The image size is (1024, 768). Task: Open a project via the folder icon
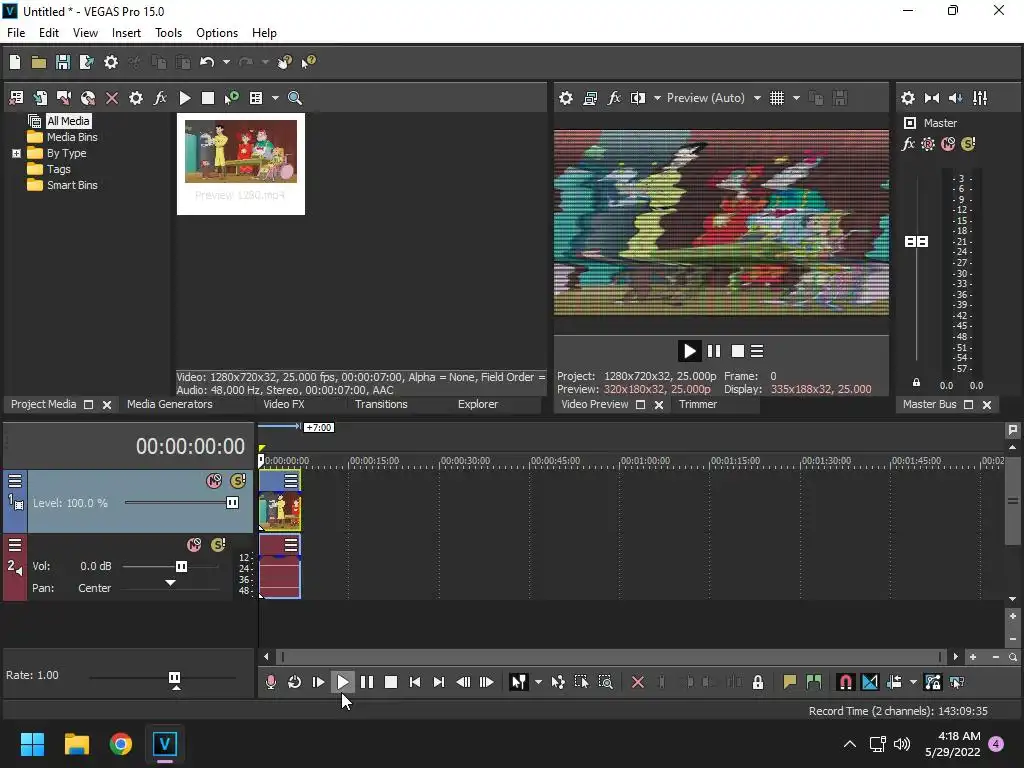(39, 62)
